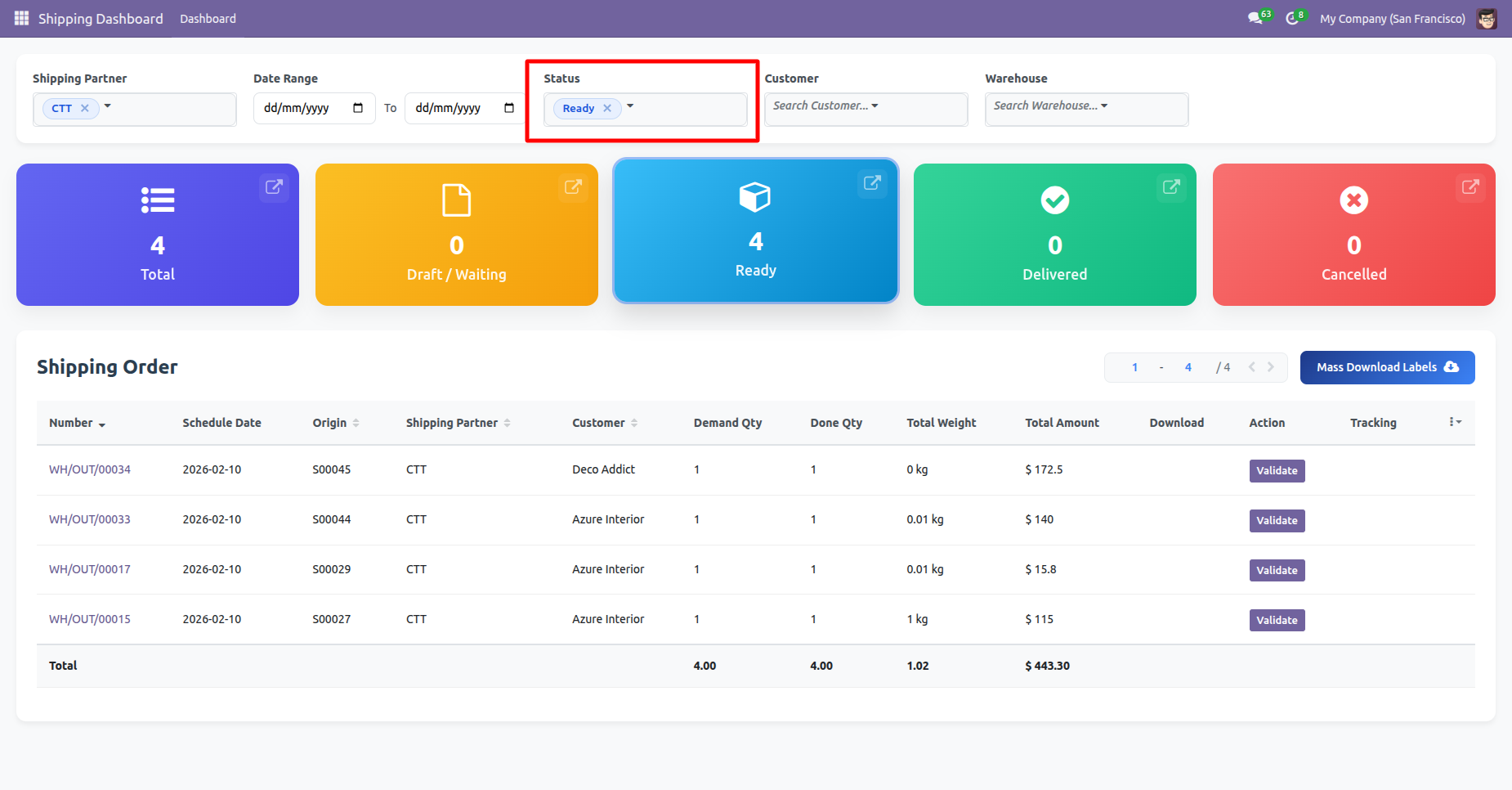Open the Search Warehouse dropdown
Viewport: 1512px width, 790px height.
tap(1086, 106)
